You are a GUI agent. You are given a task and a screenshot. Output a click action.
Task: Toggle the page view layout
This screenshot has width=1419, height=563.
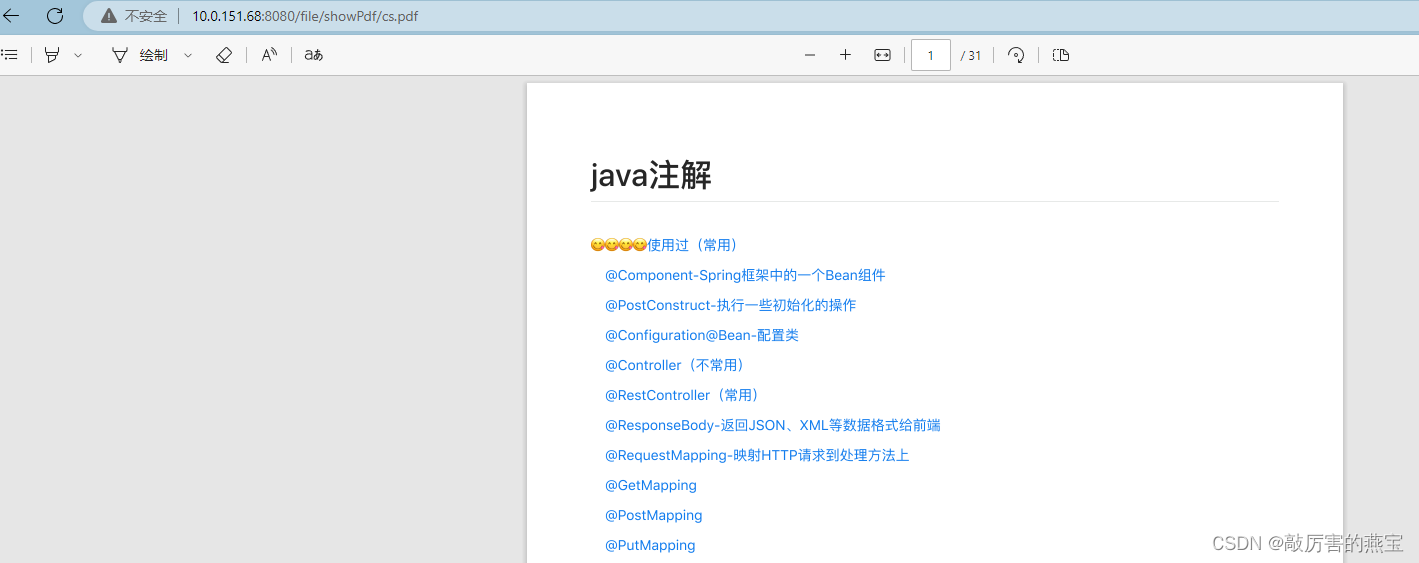[1061, 55]
